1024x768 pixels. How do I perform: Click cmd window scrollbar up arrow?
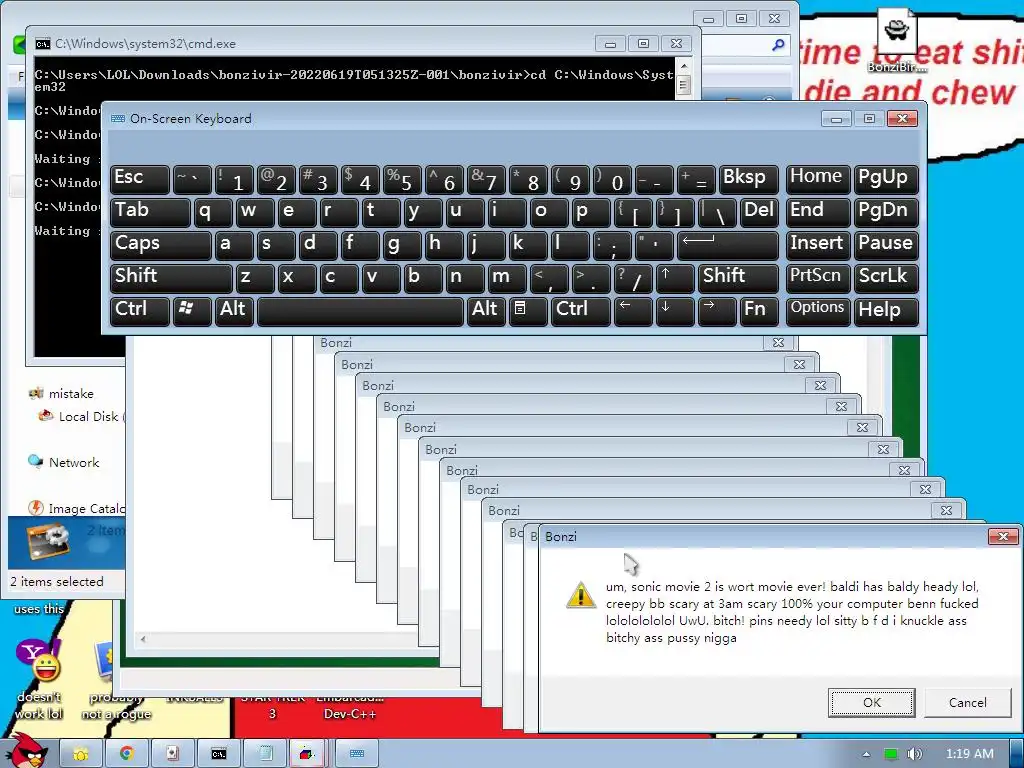[683, 66]
